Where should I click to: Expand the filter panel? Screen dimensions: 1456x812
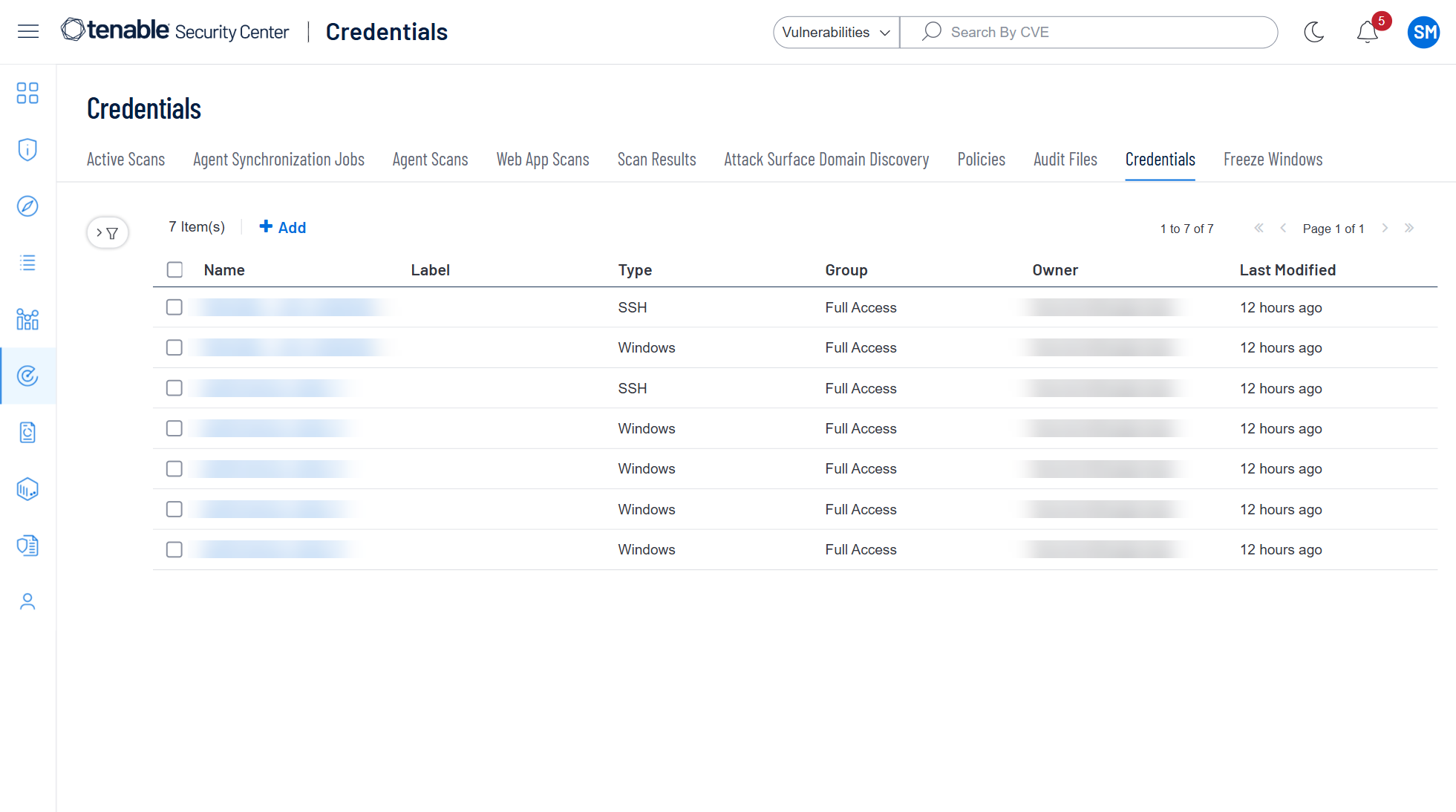pos(108,233)
